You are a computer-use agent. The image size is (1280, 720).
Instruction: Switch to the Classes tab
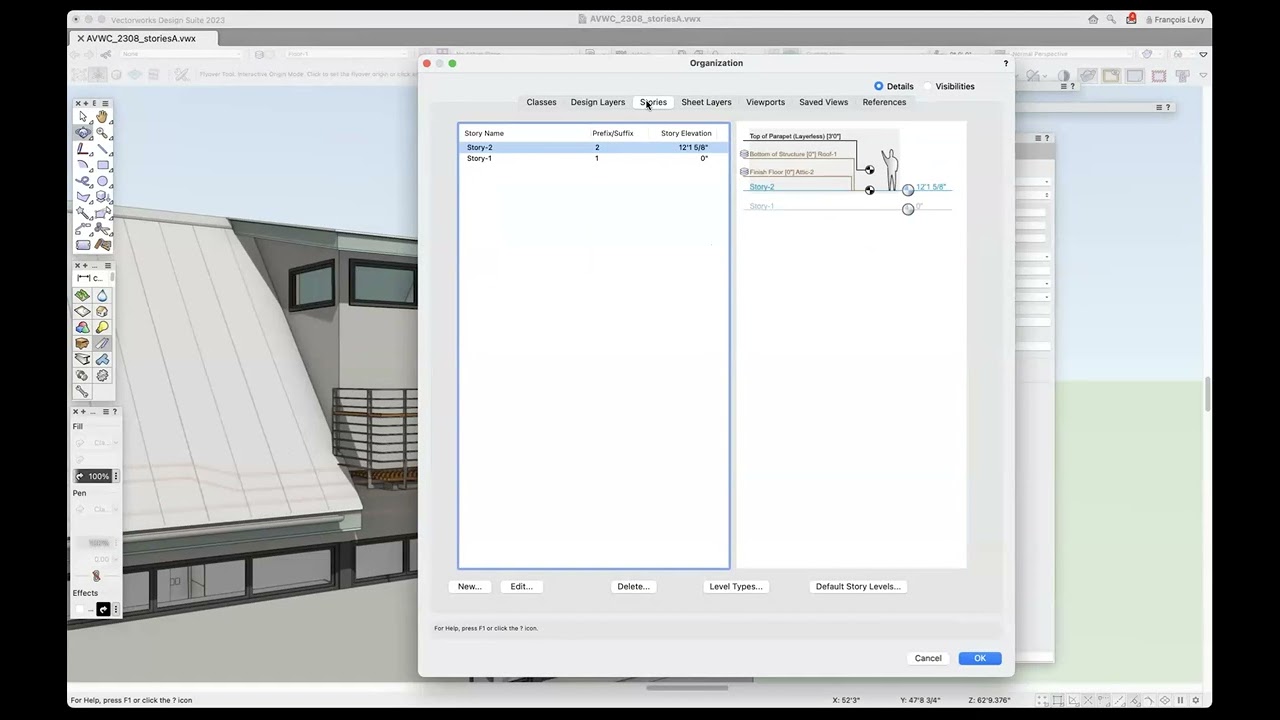(x=541, y=102)
